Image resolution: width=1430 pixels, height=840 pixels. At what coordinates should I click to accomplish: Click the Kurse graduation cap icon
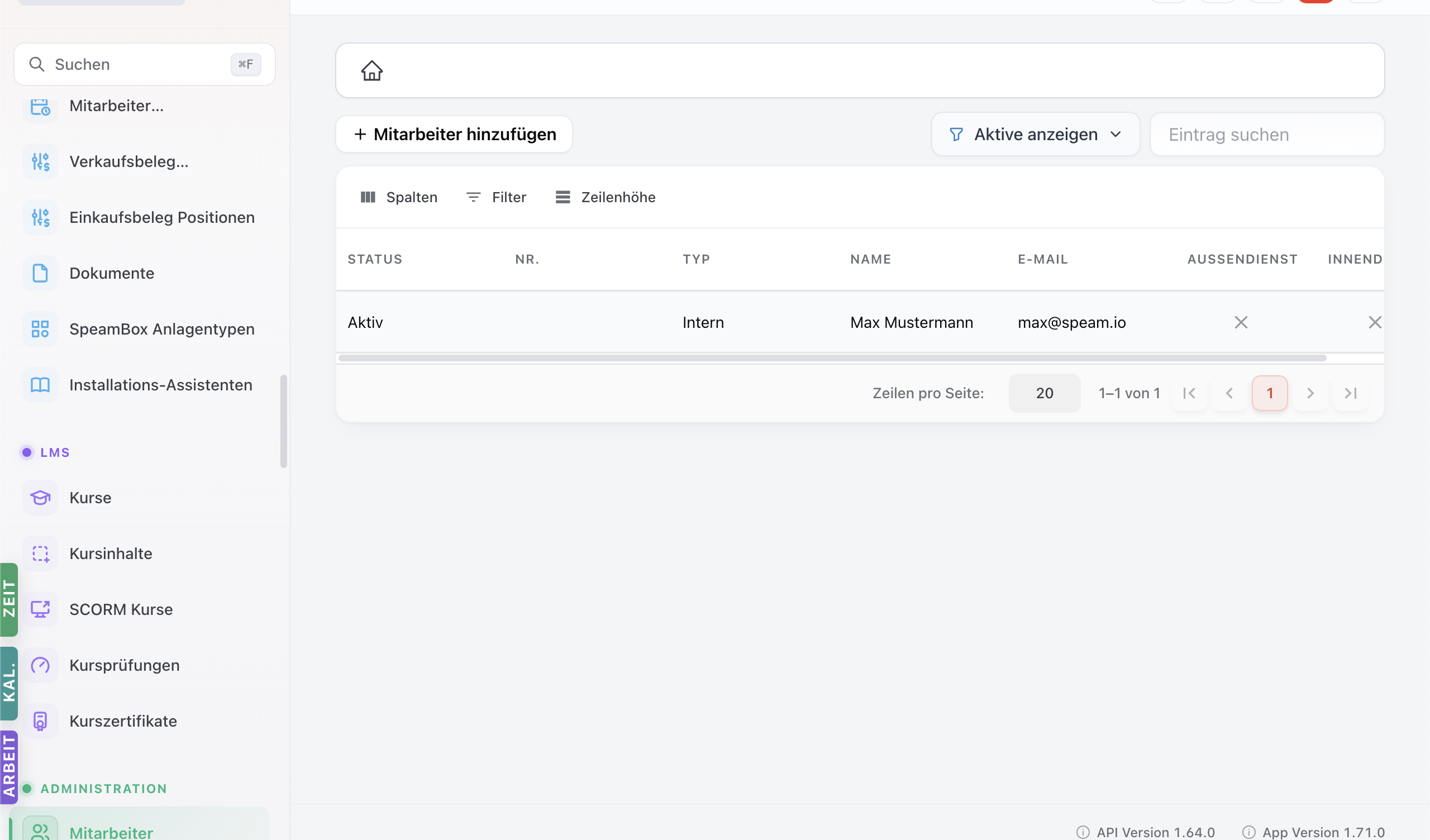point(40,498)
